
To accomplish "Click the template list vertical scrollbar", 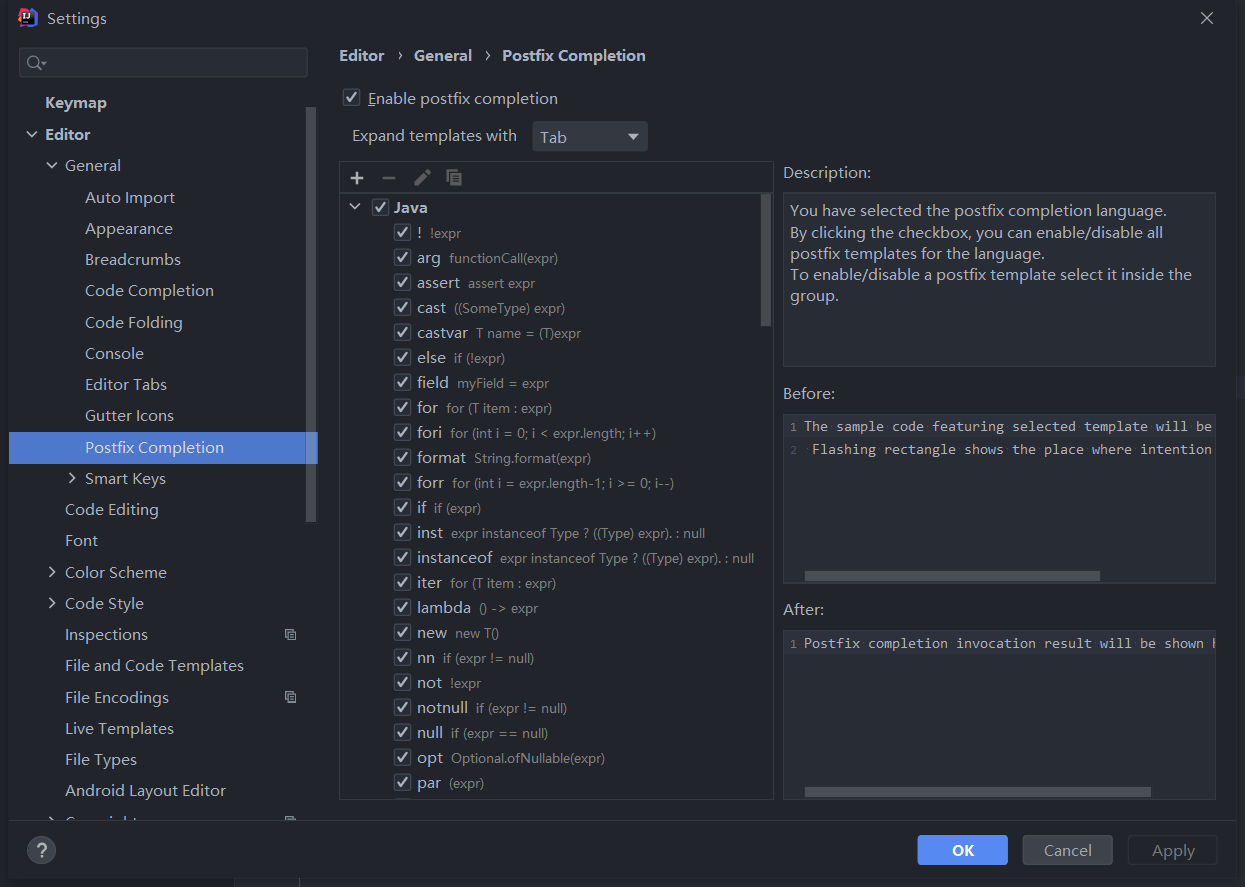I will coord(766,260).
